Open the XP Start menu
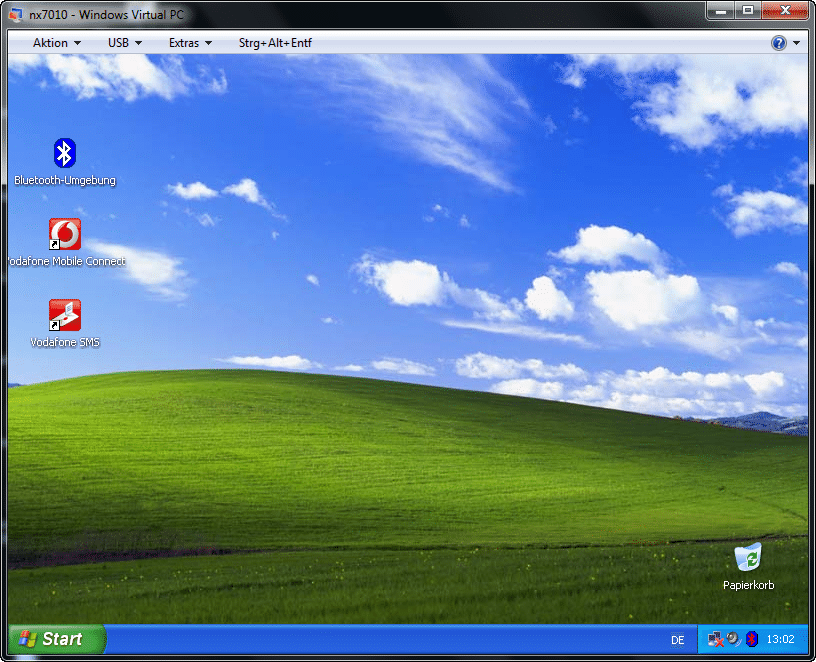 coord(56,639)
